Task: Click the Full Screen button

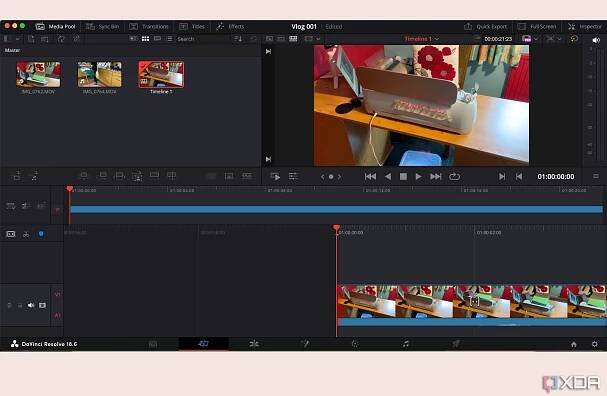Action: [537, 27]
